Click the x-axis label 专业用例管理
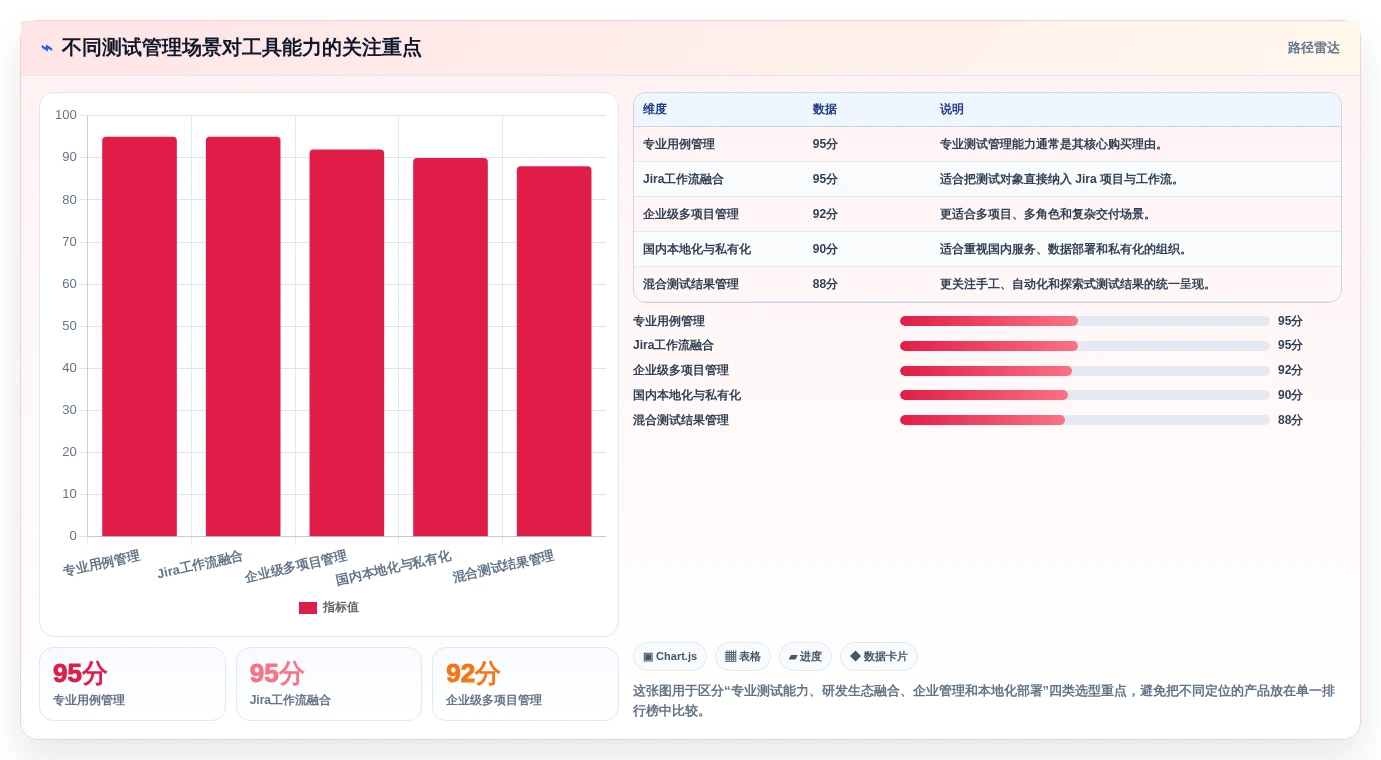The image size is (1381, 760). pyautogui.click(x=101, y=563)
